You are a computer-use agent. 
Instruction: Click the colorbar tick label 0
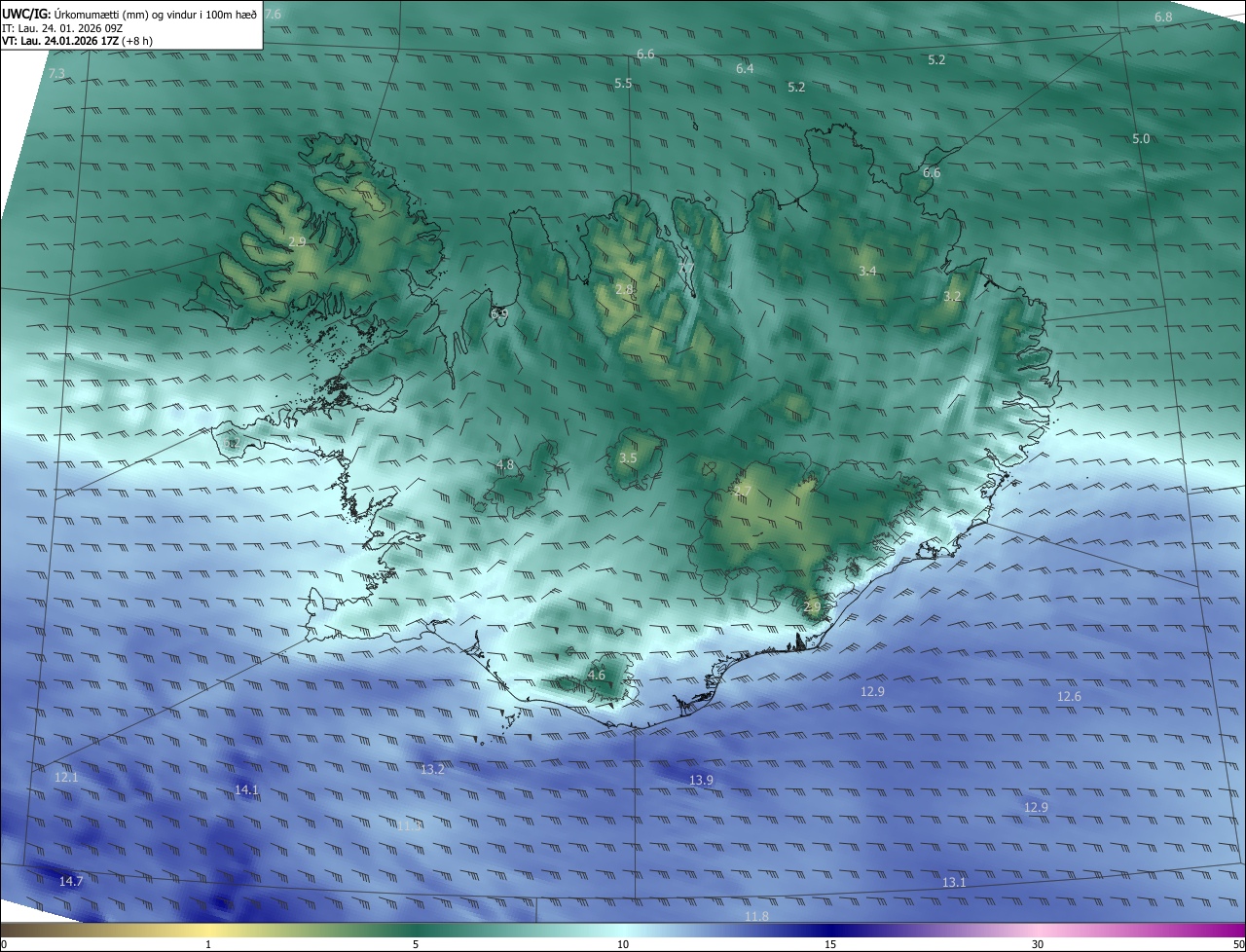pyautogui.click(x=4, y=944)
